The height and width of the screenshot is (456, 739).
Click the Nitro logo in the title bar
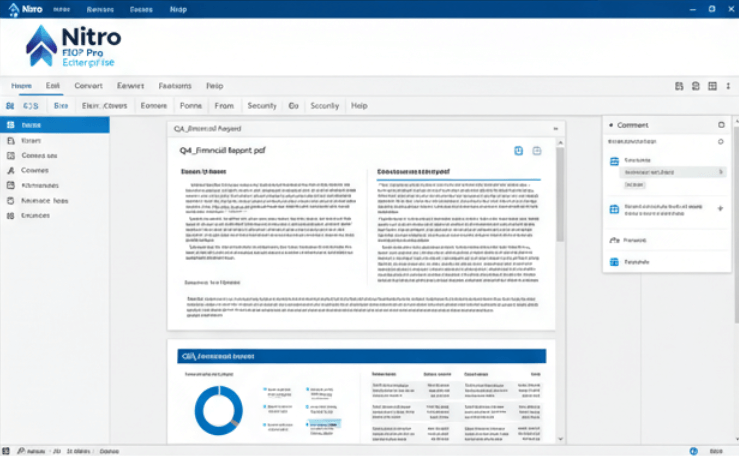click(x=21, y=8)
